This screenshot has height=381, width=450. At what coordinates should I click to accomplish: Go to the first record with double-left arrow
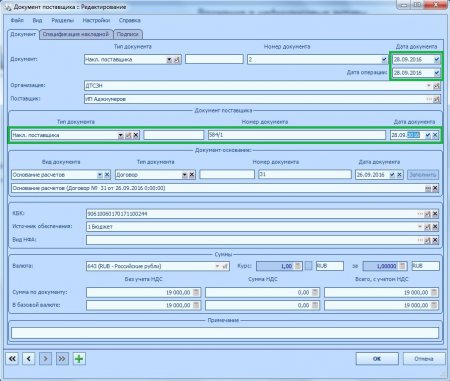12,359
